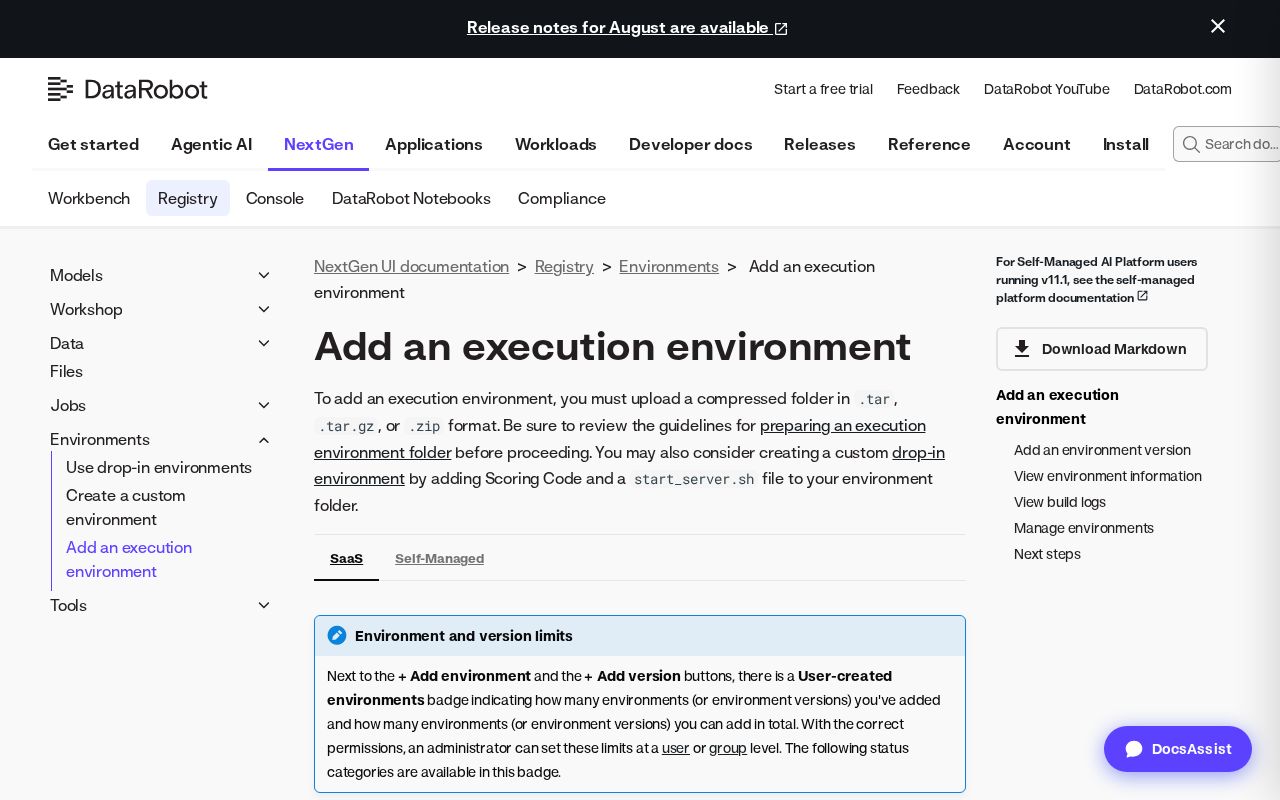Follow the group level limits link
1280x800 pixels.
point(728,748)
